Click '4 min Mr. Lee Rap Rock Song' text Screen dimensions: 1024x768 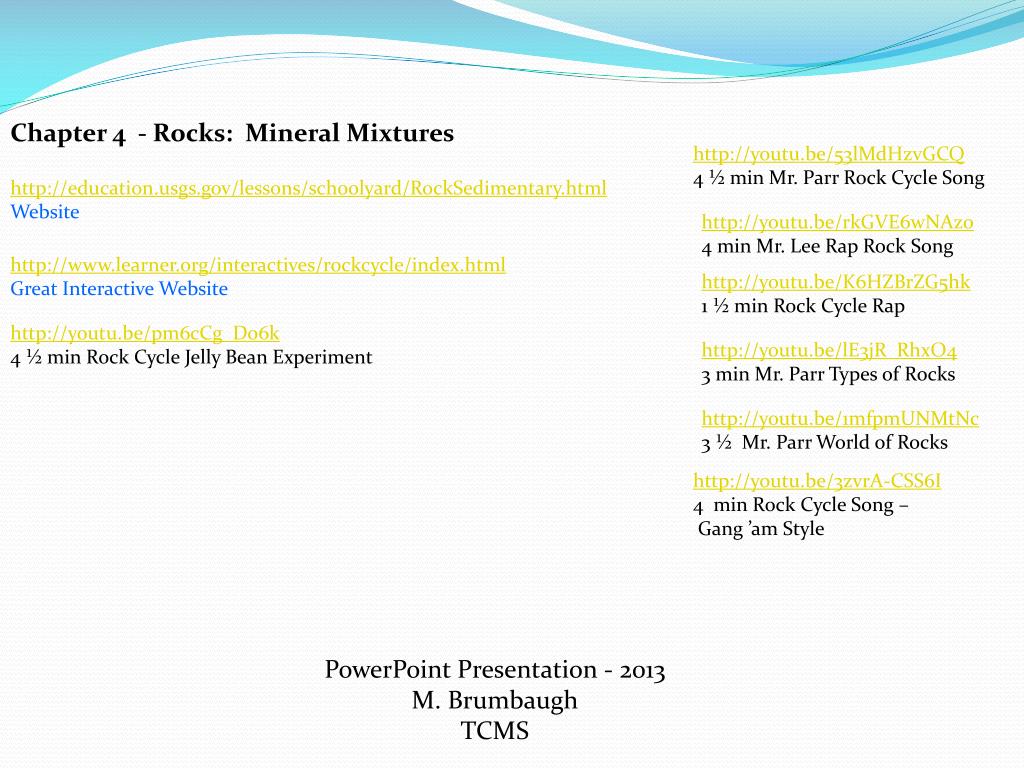click(x=827, y=246)
